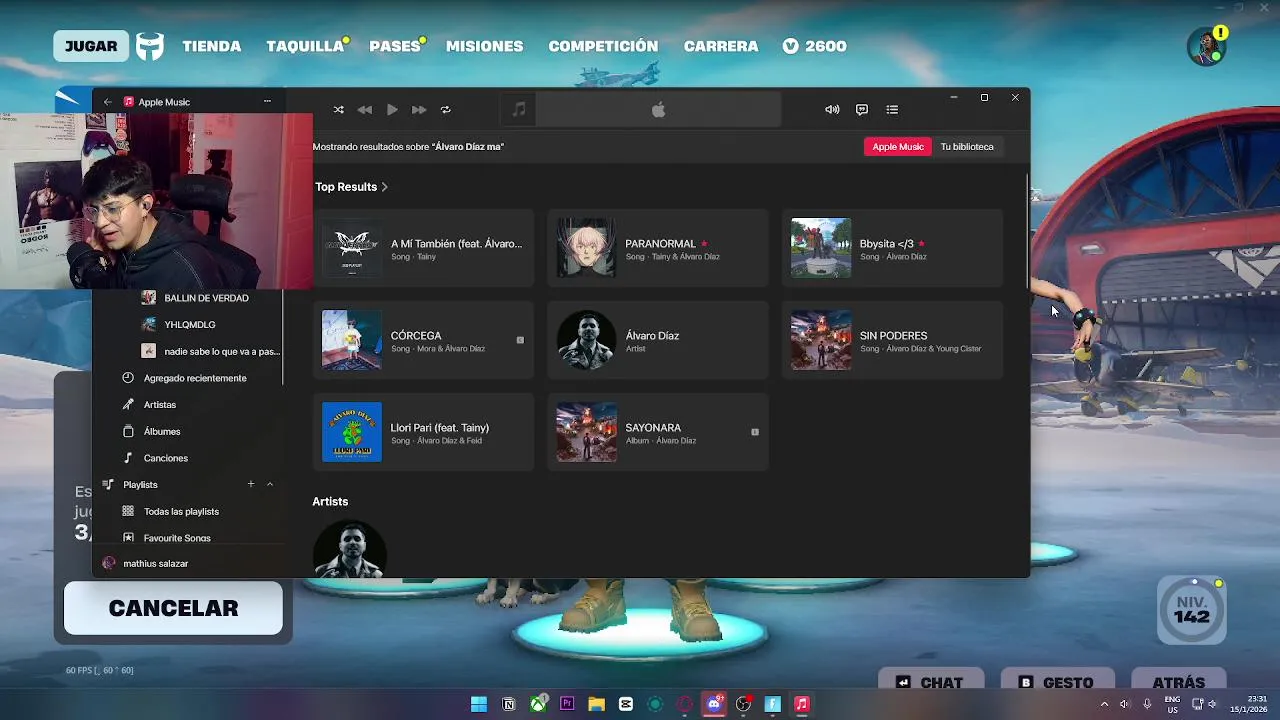Toggle repeat mode

[446, 110]
